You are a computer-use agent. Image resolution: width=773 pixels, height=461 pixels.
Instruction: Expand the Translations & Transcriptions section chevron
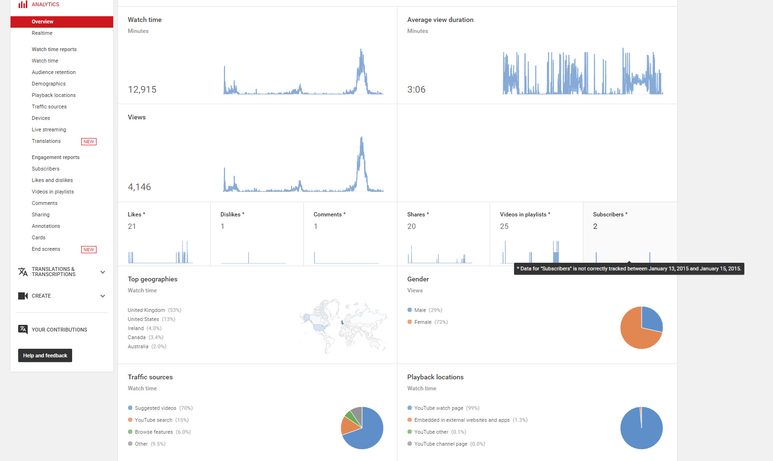103,272
